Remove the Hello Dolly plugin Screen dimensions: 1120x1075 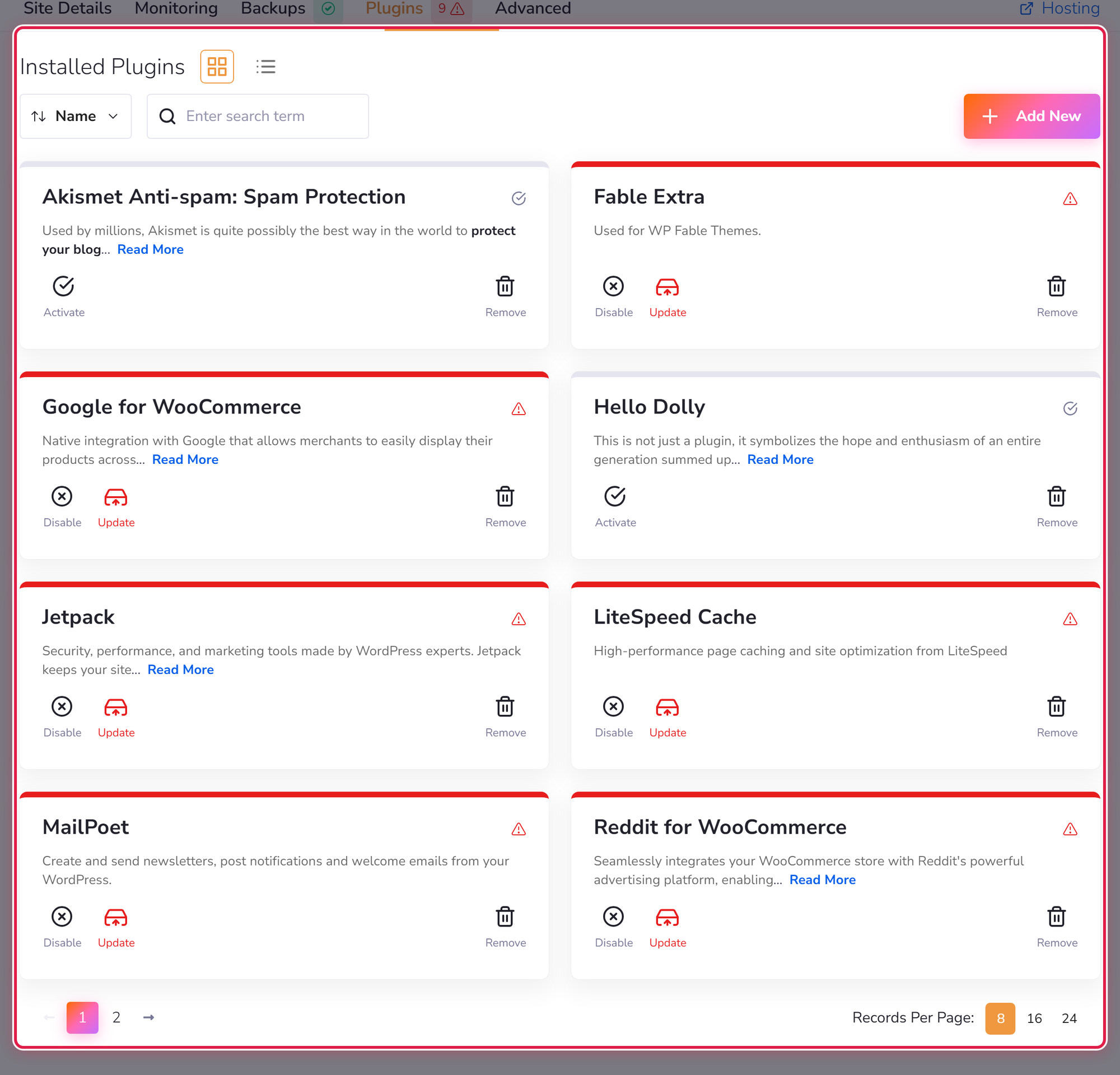click(x=1057, y=507)
